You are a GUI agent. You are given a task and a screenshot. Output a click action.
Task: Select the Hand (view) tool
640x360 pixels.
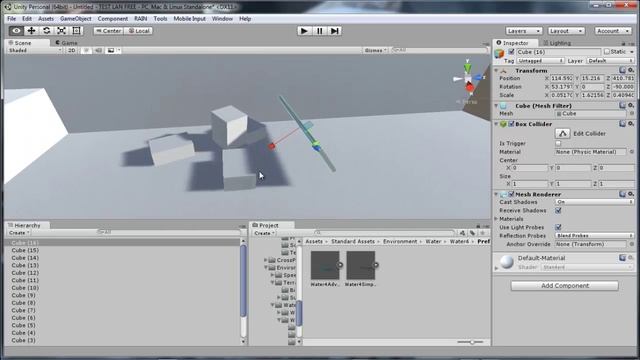point(16,31)
